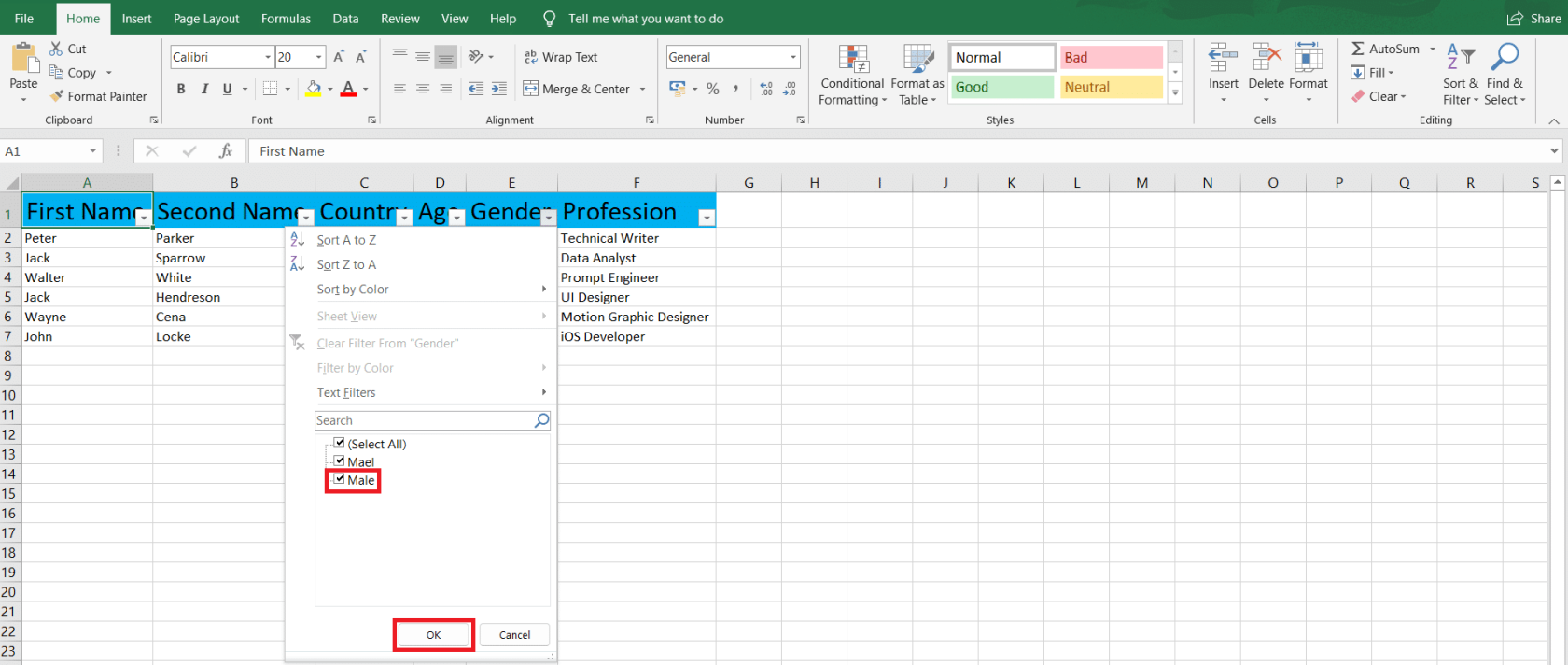Open Find & Select menu
Screen dimensions: 1568x665
point(1505,75)
